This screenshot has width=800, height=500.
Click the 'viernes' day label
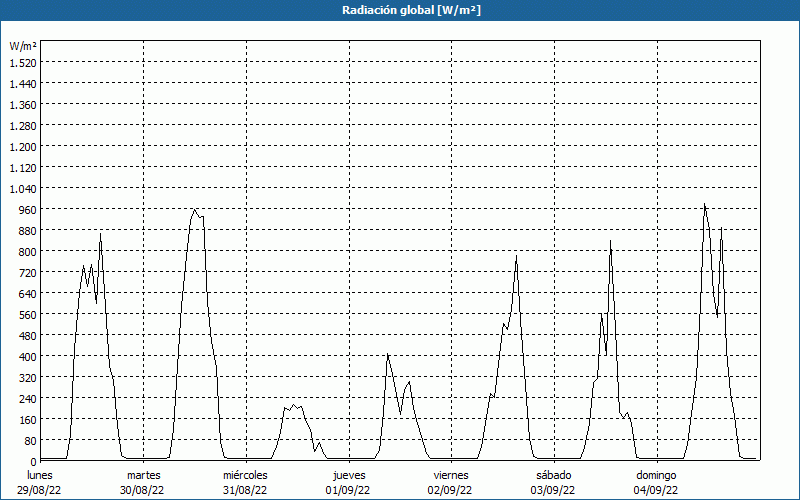pyautogui.click(x=451, y=475)
